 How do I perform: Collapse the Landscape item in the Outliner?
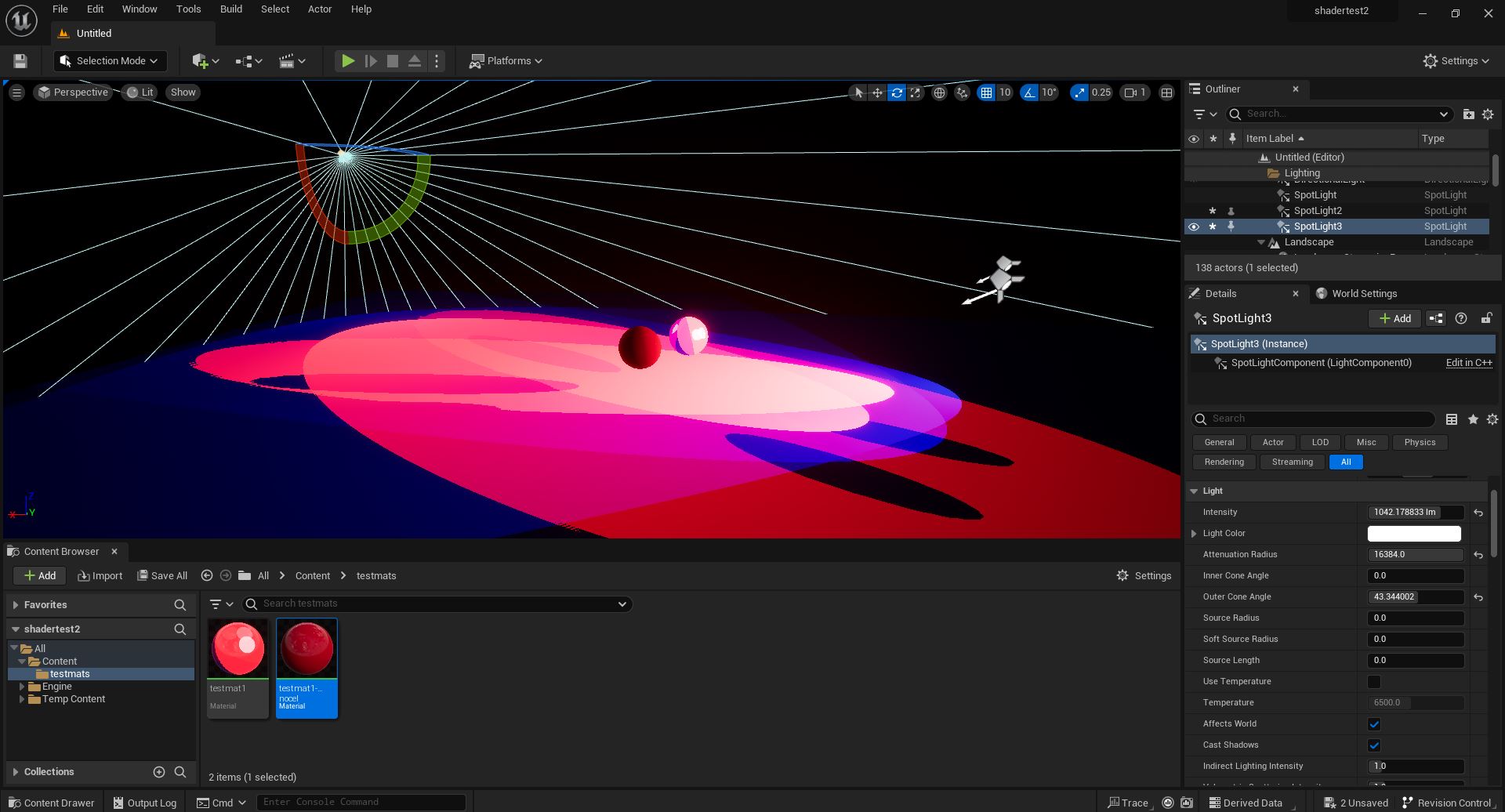tap(1261, 242)
